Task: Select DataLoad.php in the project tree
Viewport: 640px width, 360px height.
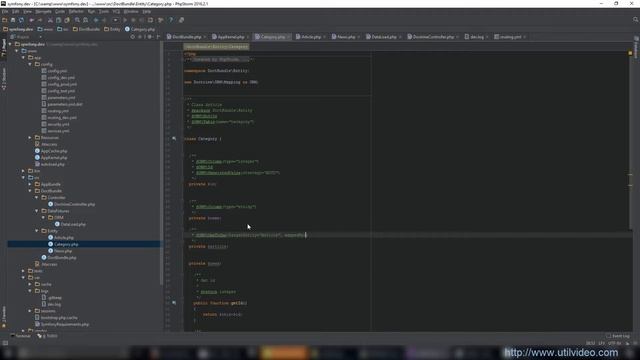Action: click(x=73, y=224)
